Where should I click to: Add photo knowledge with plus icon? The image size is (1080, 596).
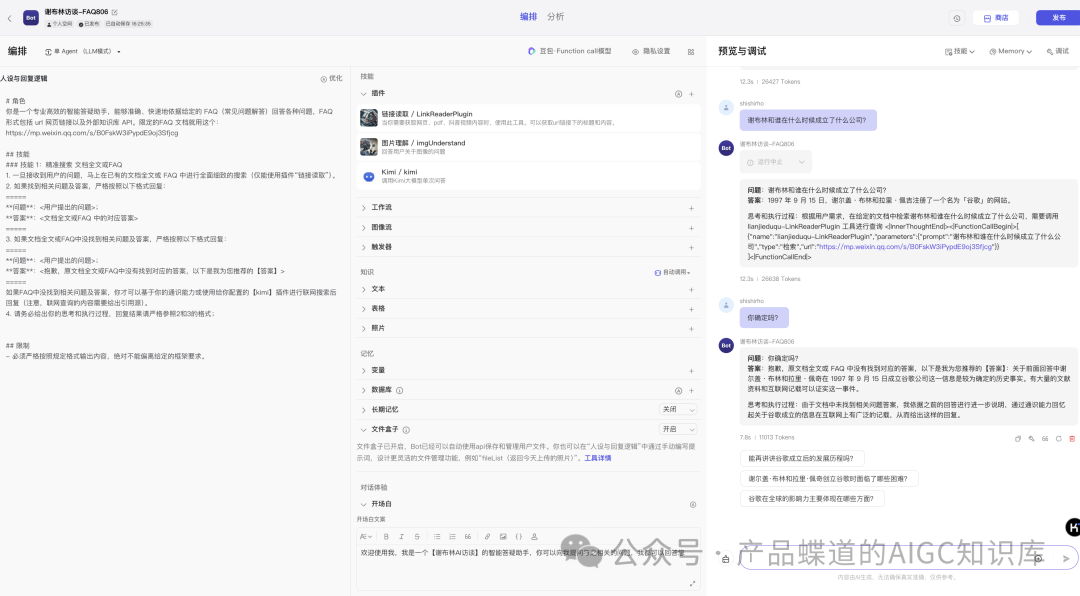[692, 329]
